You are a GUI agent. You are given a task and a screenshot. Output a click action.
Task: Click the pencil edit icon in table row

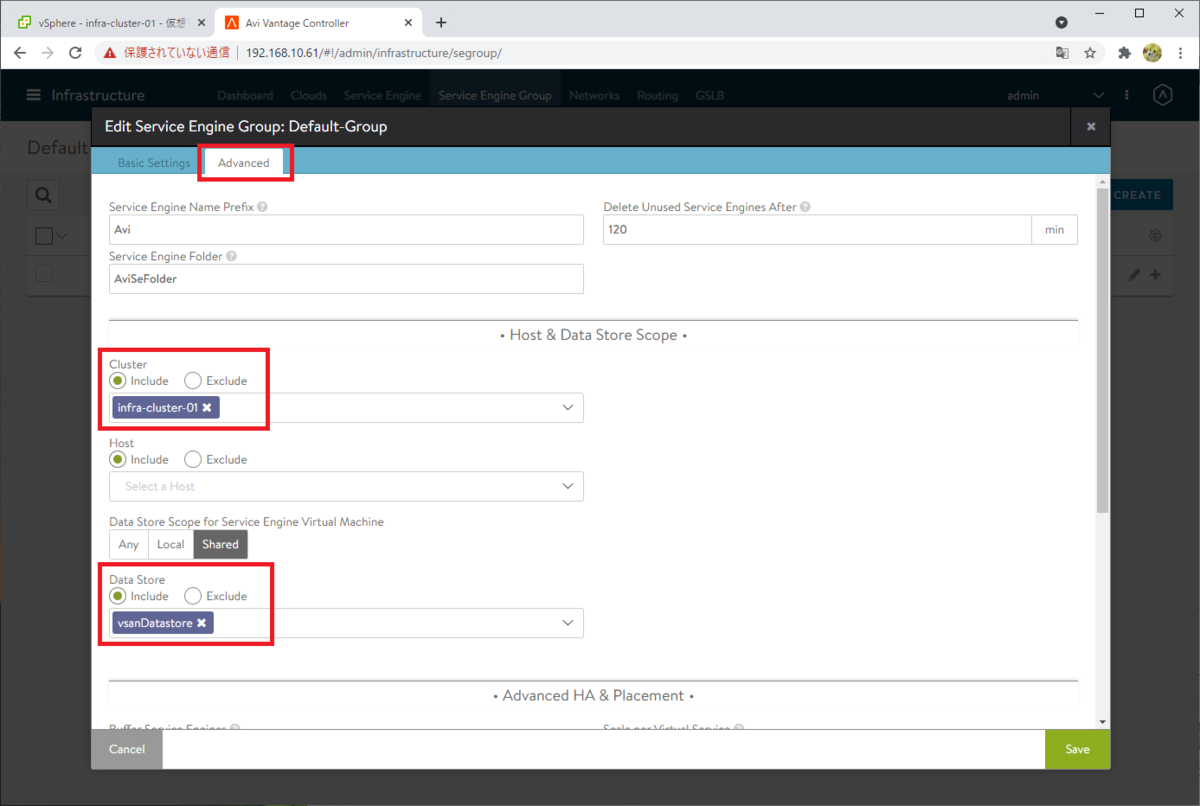(x=1134, y=274)
